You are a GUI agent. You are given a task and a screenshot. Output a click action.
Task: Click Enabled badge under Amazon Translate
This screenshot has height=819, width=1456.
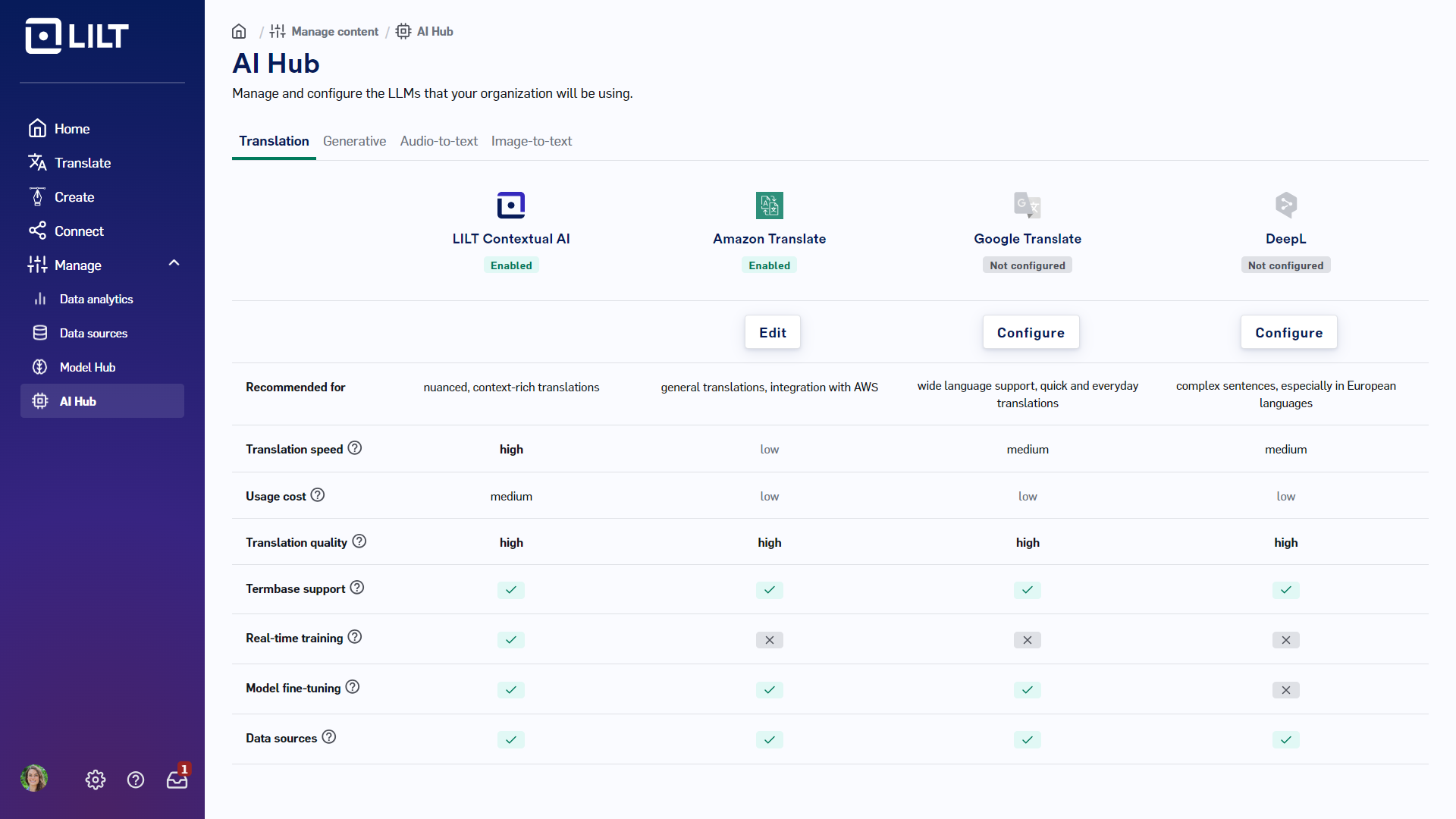pyautogui.click(x=770, y=265)
